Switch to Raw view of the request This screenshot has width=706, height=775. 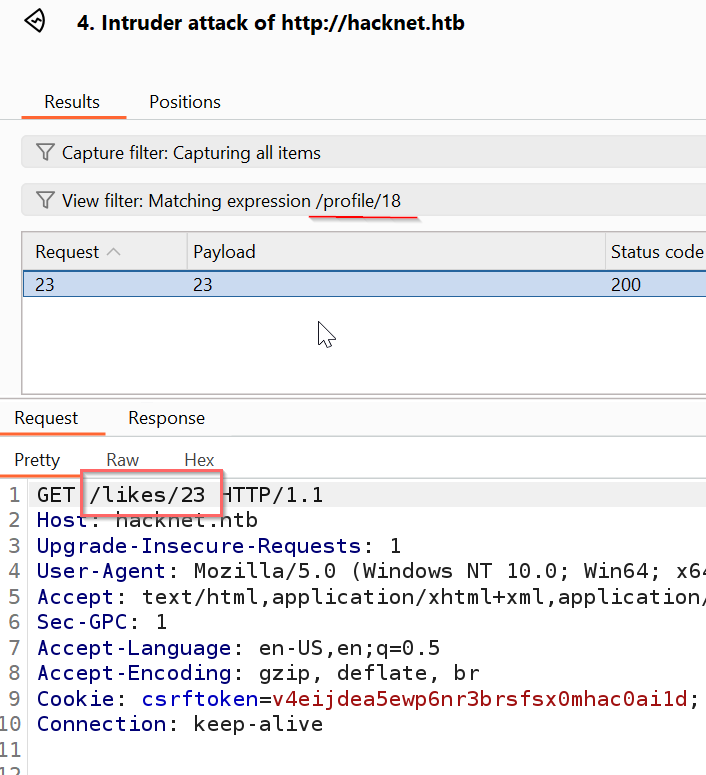point(123,460)
